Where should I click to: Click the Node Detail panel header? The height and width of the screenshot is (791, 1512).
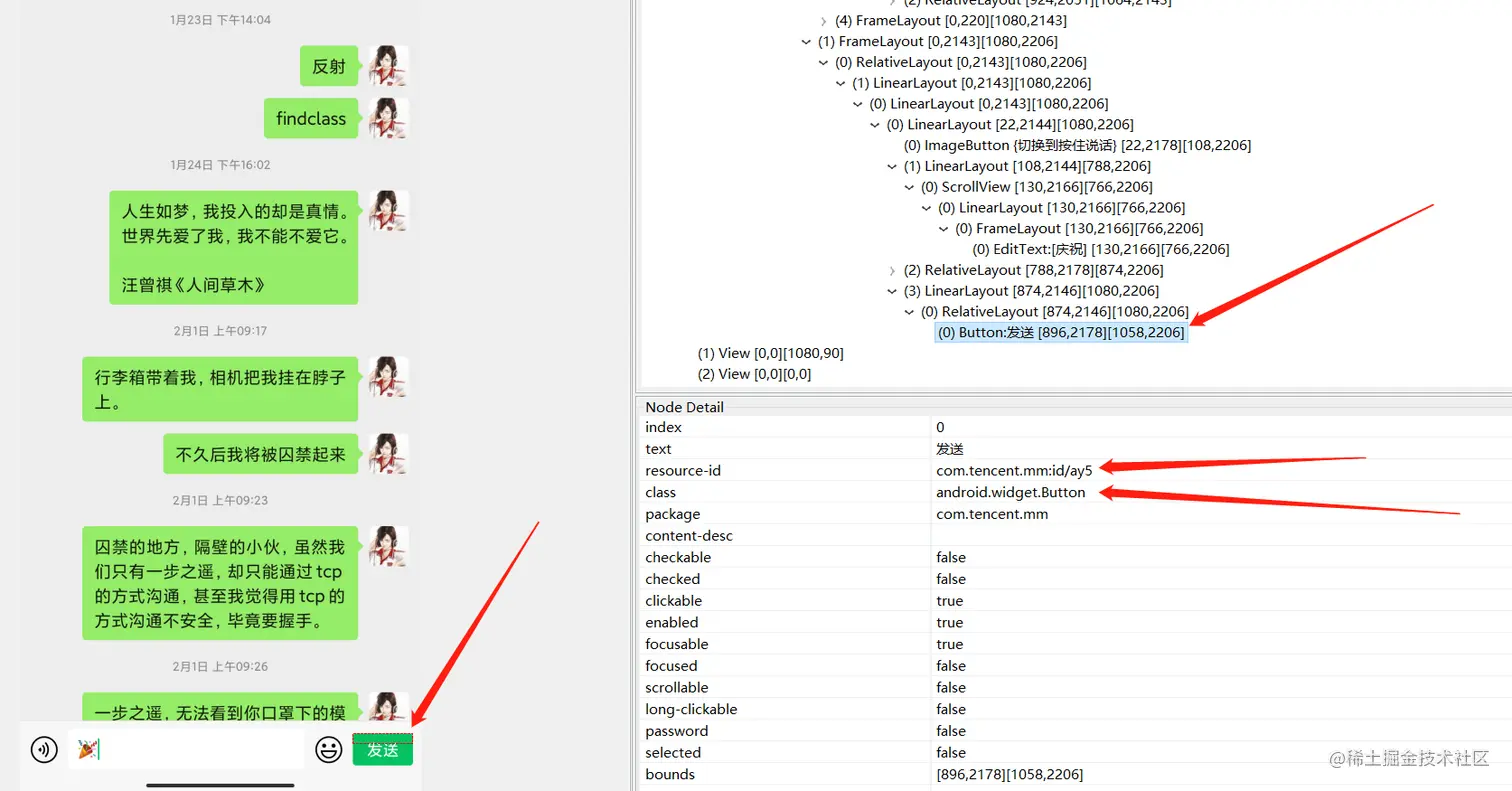(x=684, y=407)
